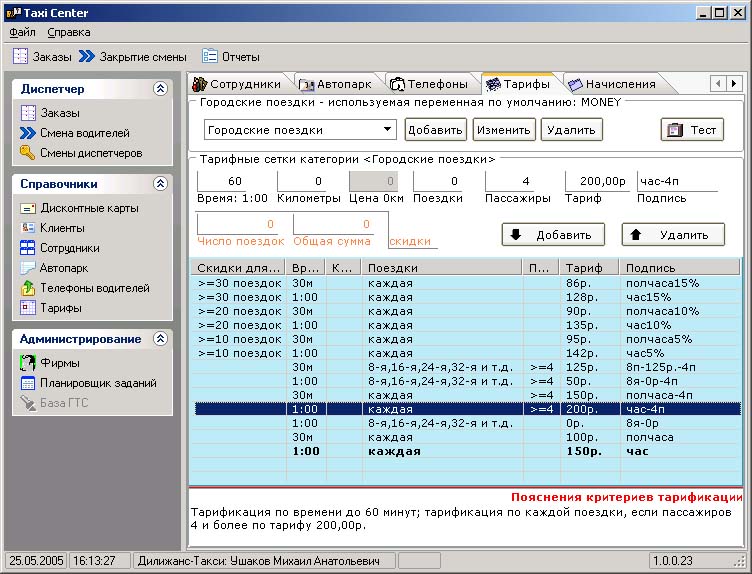This screenshot has width=752, height=574.
Task: Select the row signed 8п-125р.-4п
Action: click(466, 367)
